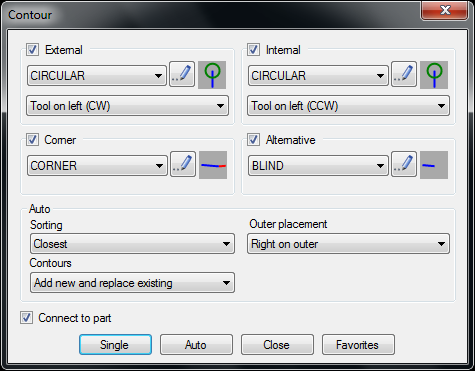Uncheck the External checkbox
Image resolution: width=475 pixels, height=371 pixels.
pyautogui.click(x=32, y=49)
